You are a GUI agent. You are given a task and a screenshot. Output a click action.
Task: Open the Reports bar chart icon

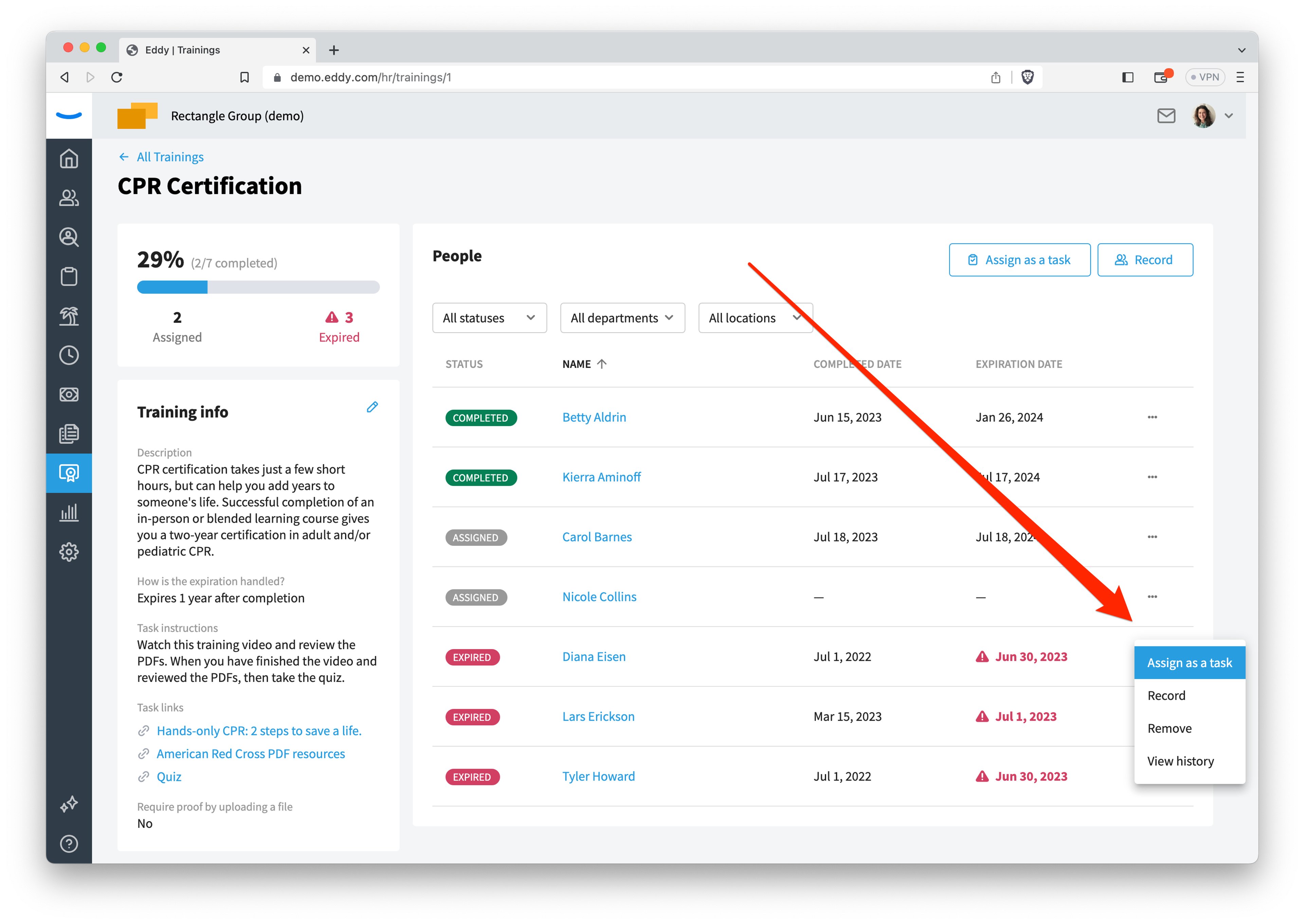(69, 512)
